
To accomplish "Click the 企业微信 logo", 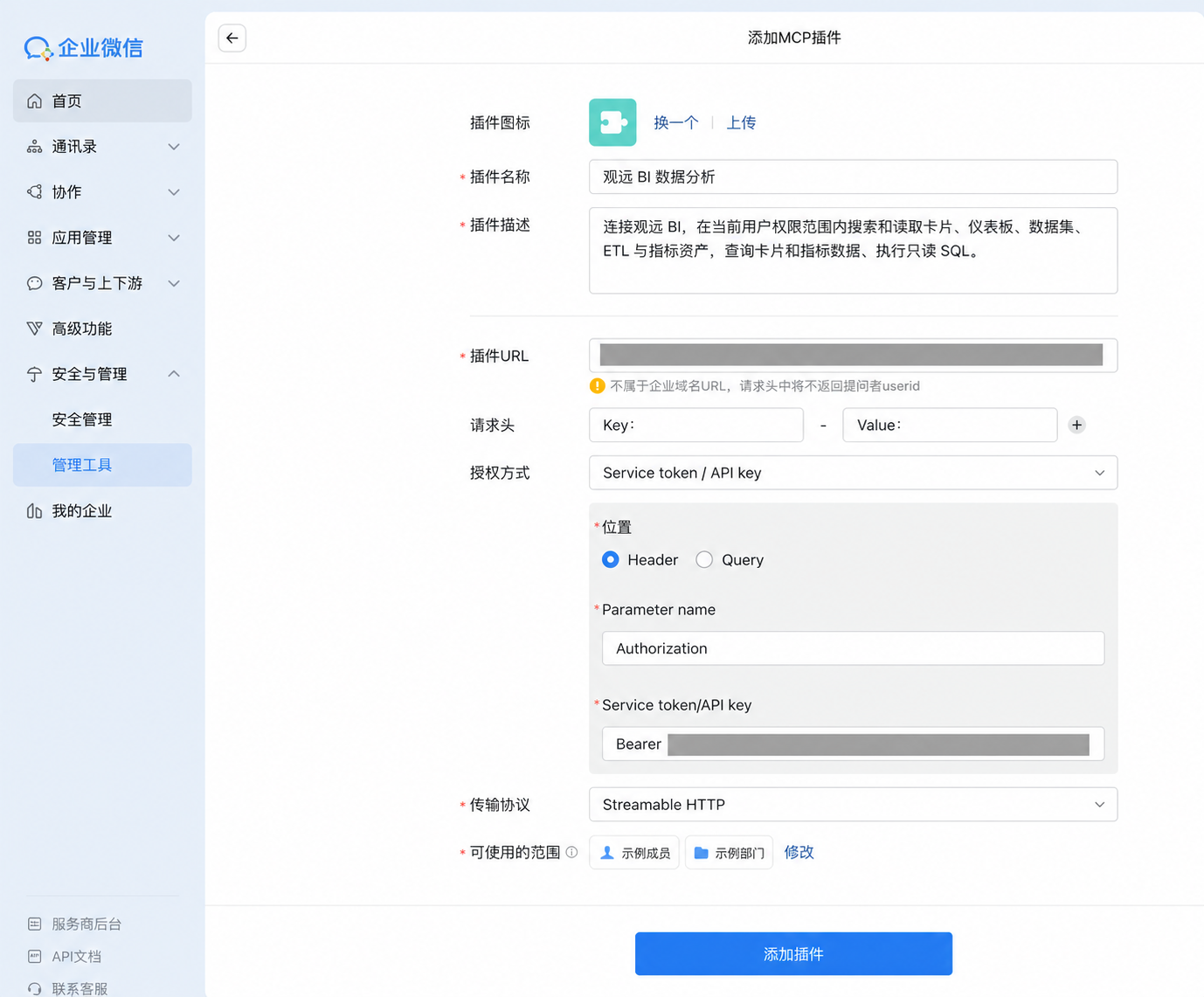I will 83,48.
